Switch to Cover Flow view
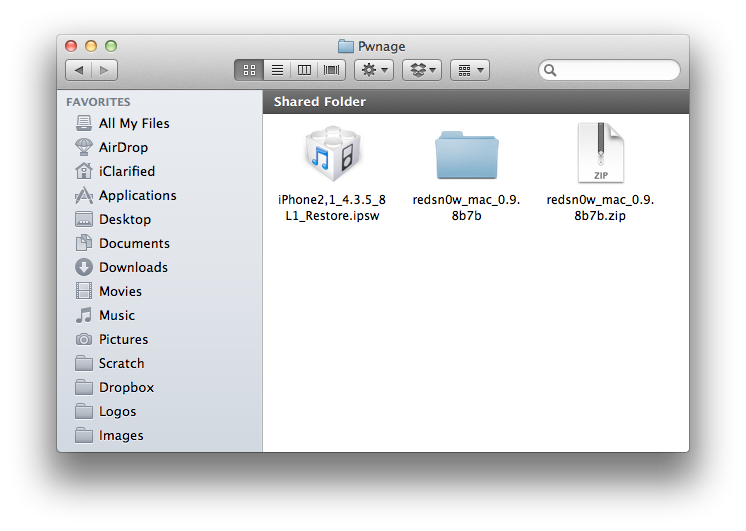746x531 pixels. click(x=332, y=70)
